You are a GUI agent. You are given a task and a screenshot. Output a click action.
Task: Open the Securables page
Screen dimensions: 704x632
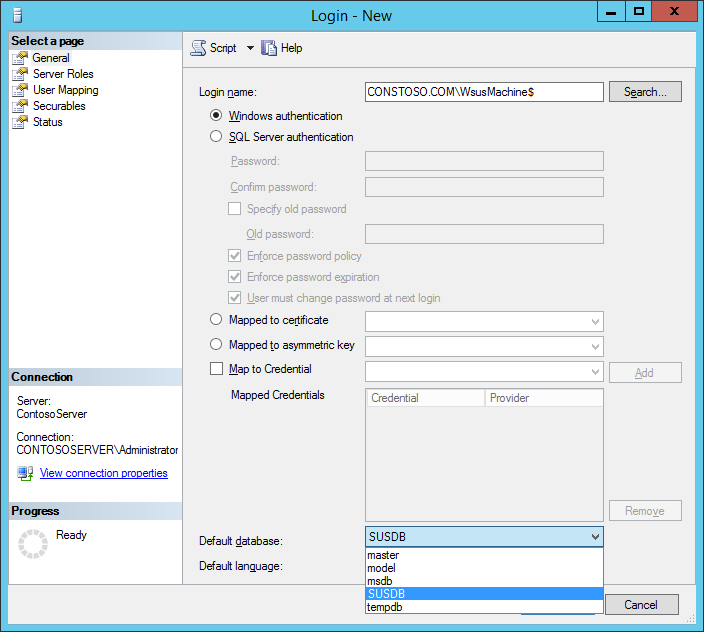[59, 106]
